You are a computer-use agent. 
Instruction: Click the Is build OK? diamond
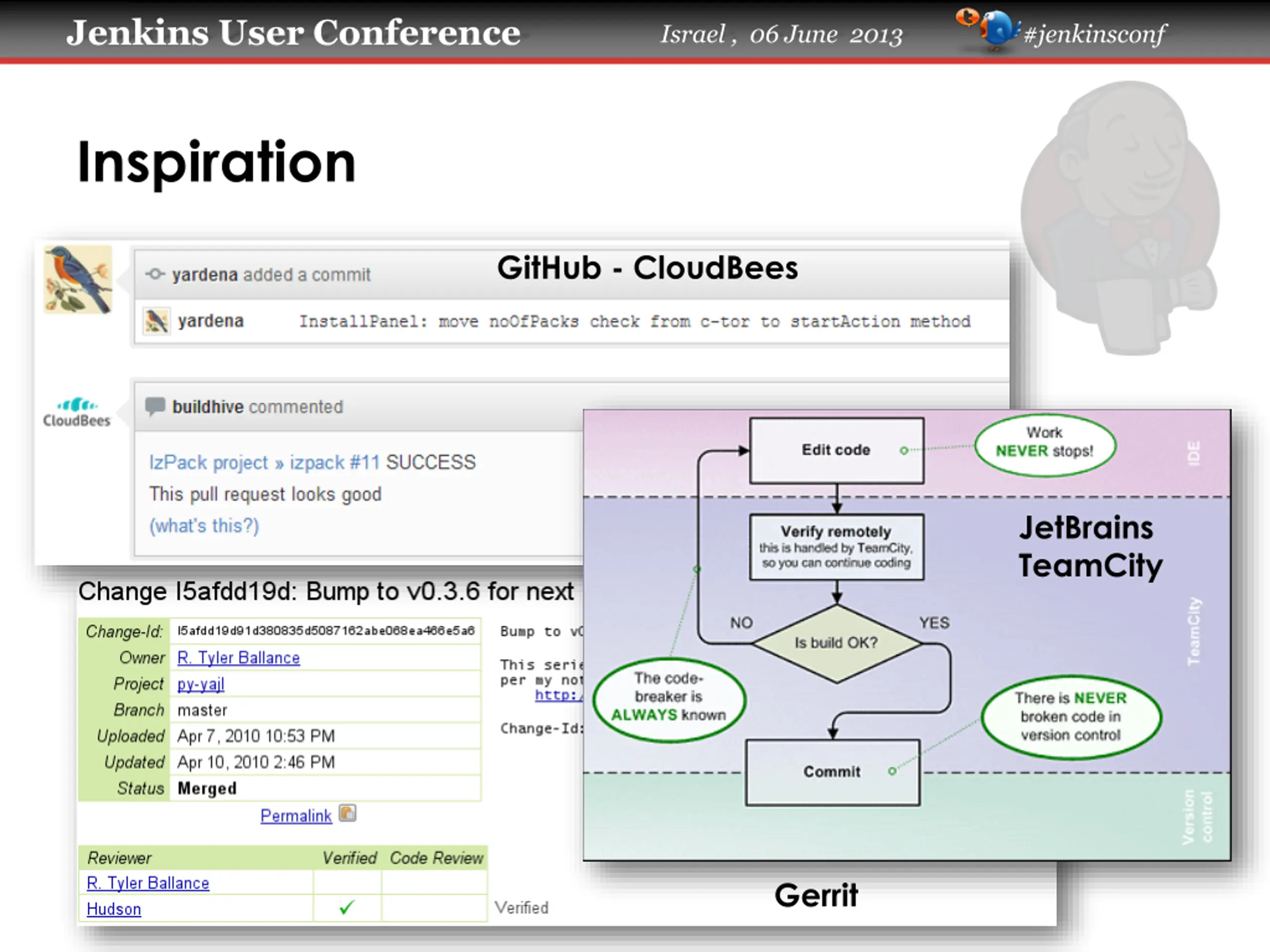pos(836,643)
